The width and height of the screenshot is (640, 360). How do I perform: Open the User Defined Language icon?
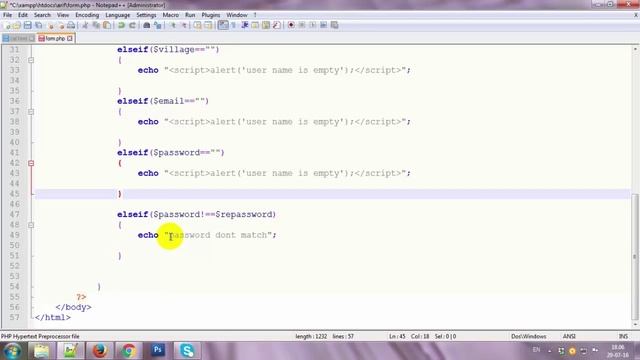(x=255, y=25)
